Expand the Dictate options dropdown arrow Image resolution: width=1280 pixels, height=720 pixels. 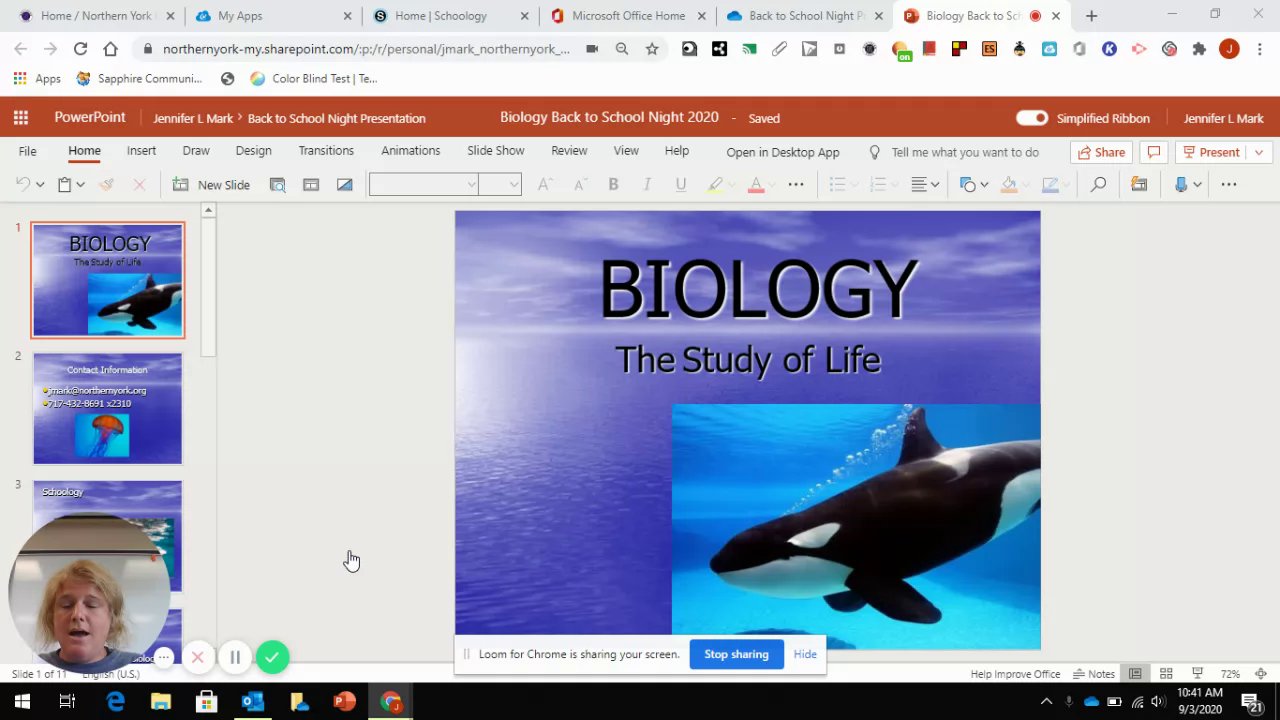tap(1197, 184)
